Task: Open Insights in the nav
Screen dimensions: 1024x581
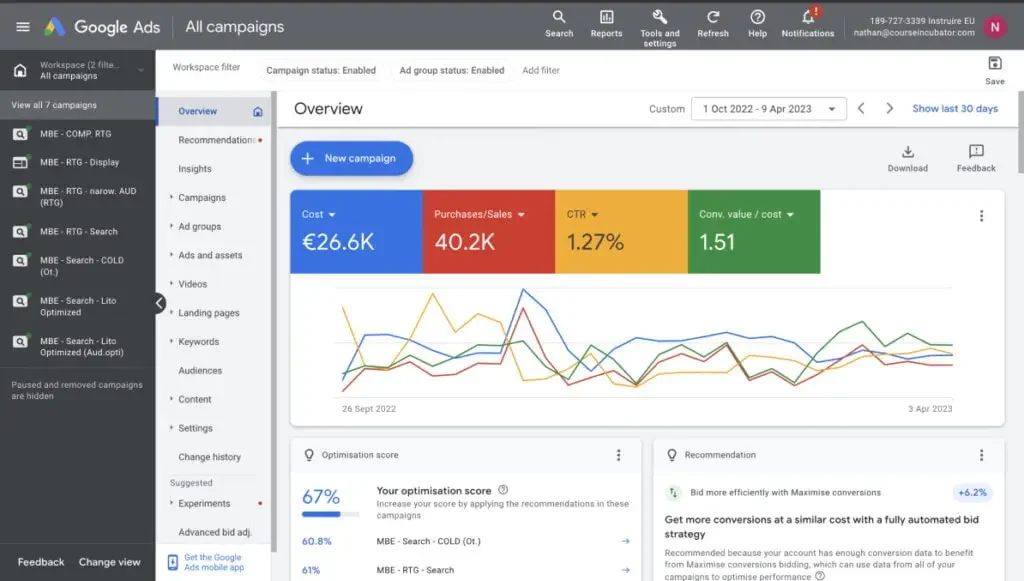Action: click(x=195, y=169)
